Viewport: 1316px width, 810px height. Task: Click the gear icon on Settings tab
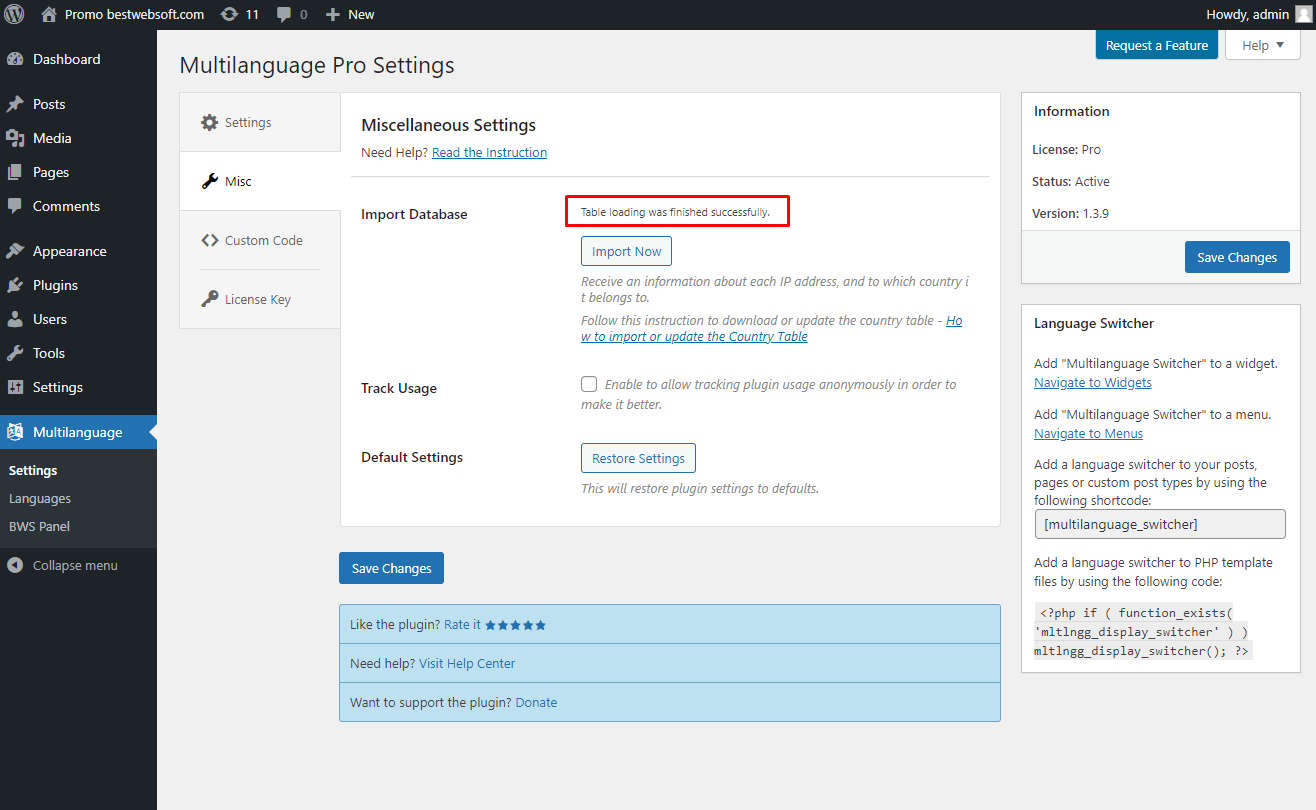[x=209, y=122]
